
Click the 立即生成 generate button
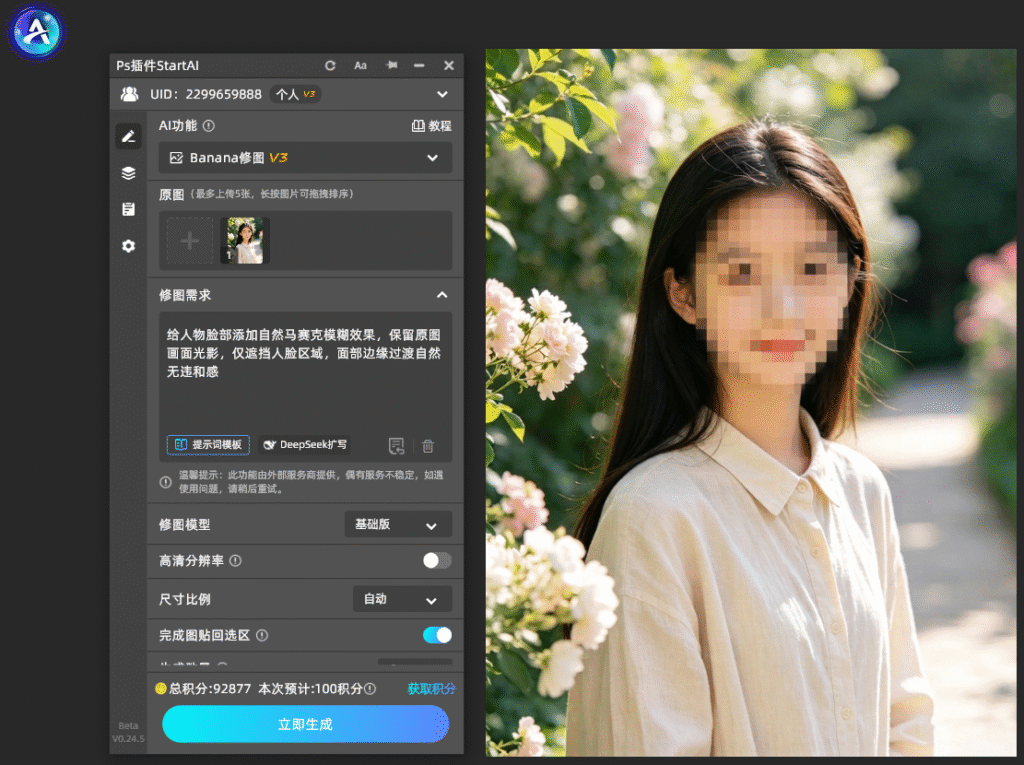coord(306,724)
